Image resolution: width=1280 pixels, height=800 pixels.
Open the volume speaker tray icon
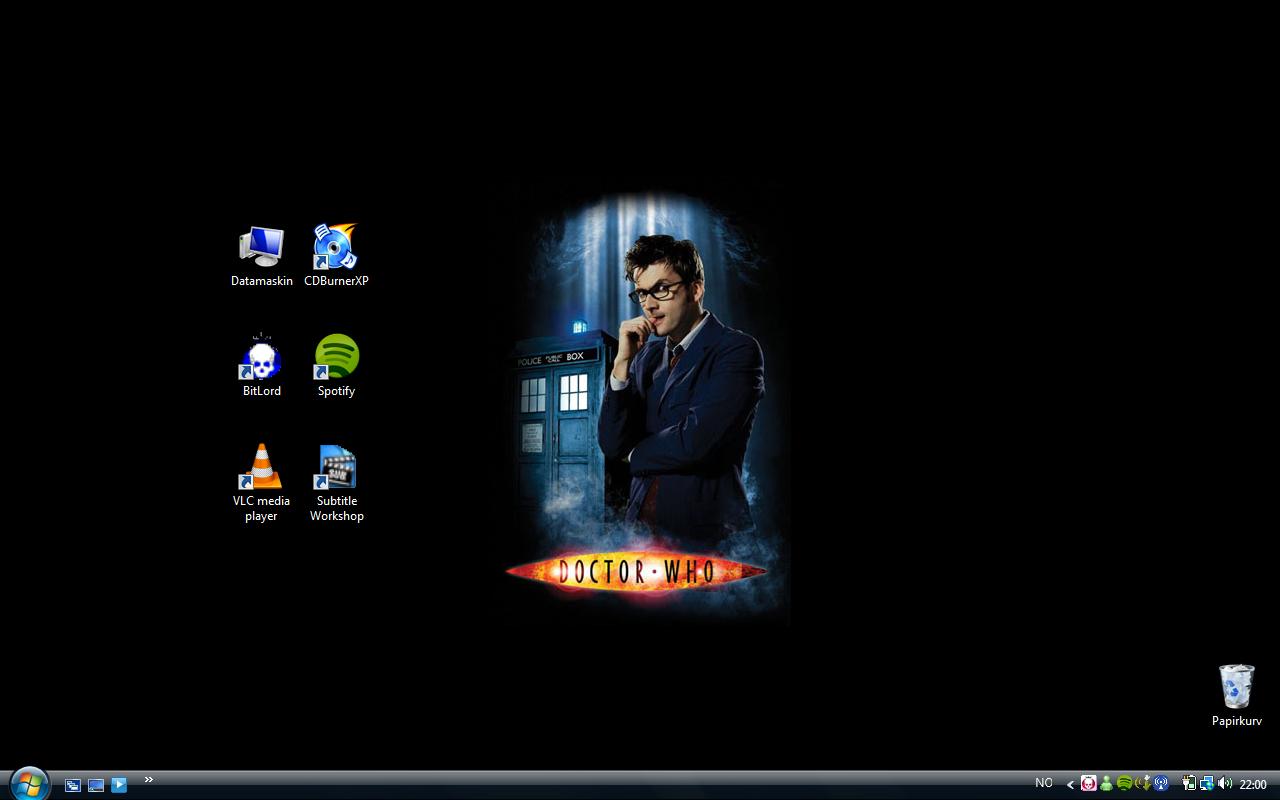coord(1225,784)
